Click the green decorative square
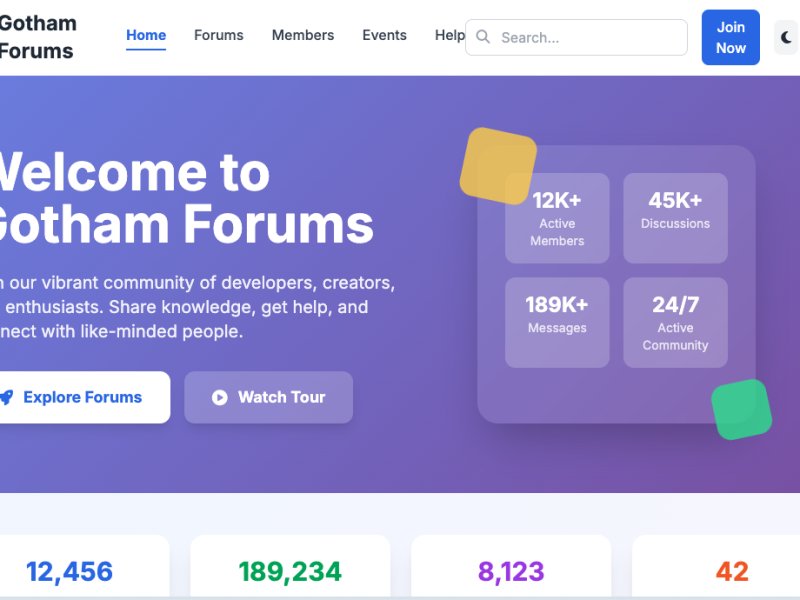The image size is (800, 600). point(741,409)
